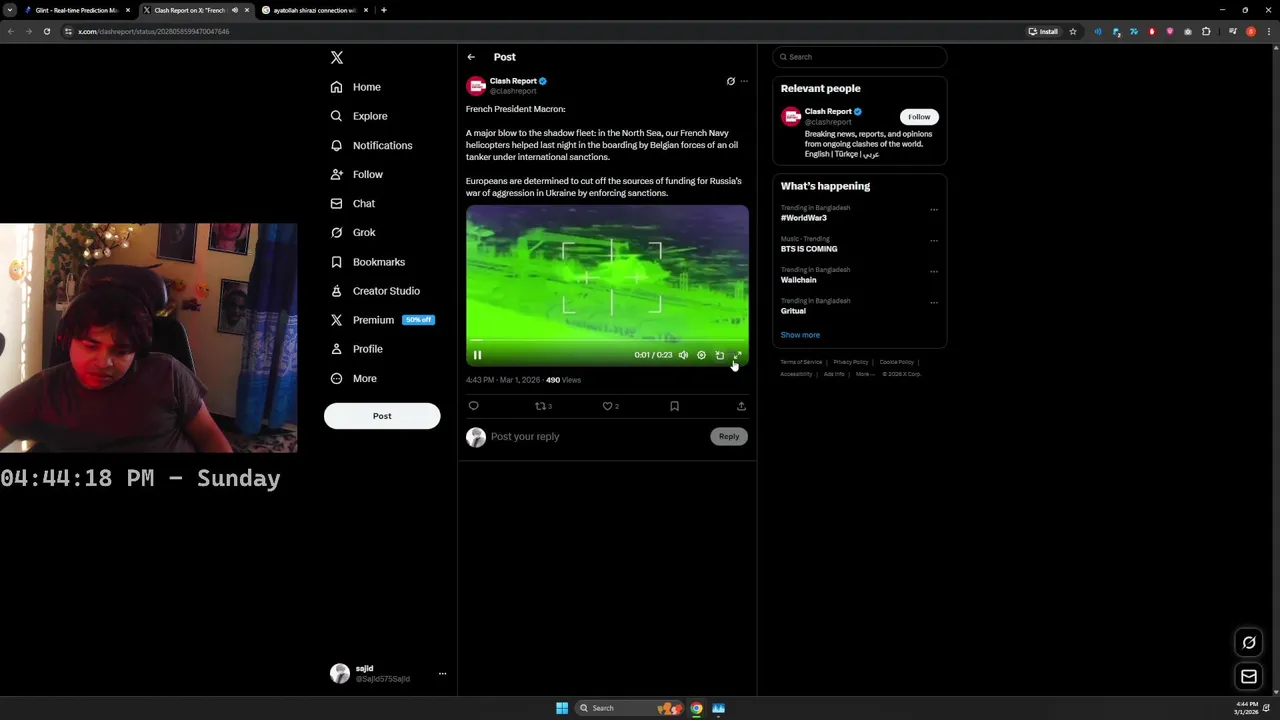The width and height of the screenshot is (1280, 720).
Task: Open the Wallchain trend
Action: coord(799,280)
